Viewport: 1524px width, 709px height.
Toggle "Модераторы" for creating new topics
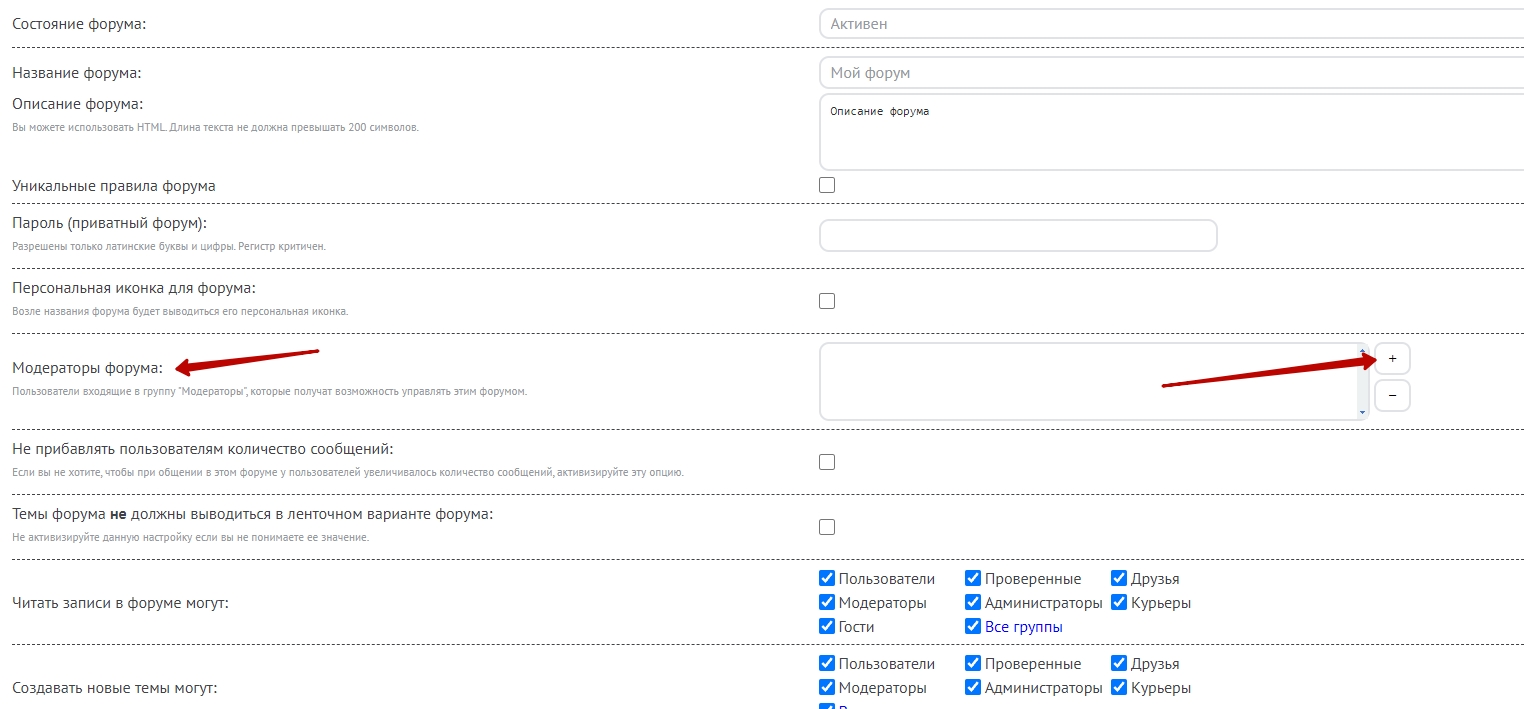click(x=827, y=688)
